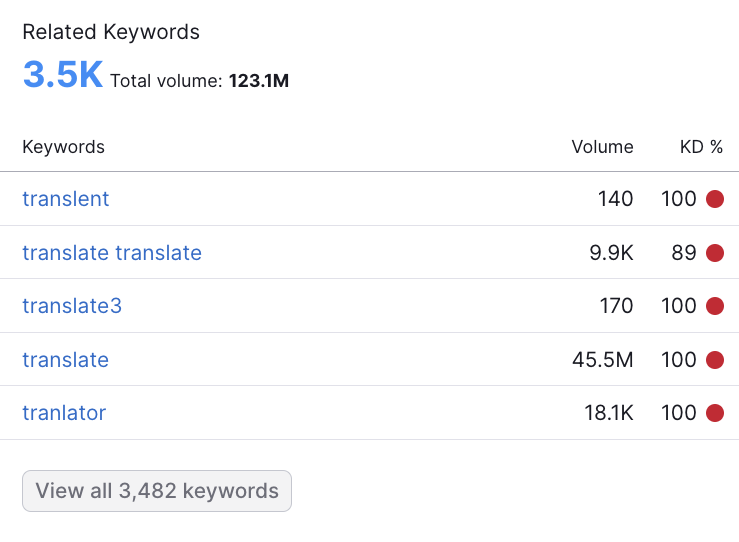Open the 'translate3' keyword link
Viewport: 739px width, 542px height.
(72, 306)
